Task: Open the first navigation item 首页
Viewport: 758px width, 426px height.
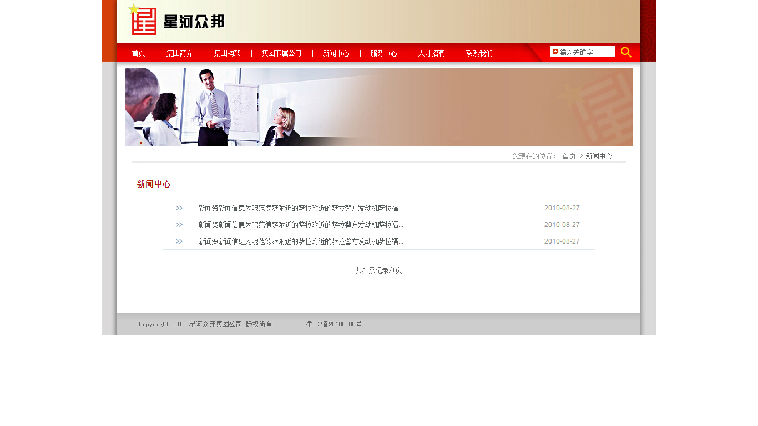Action: tap(138, 54)
